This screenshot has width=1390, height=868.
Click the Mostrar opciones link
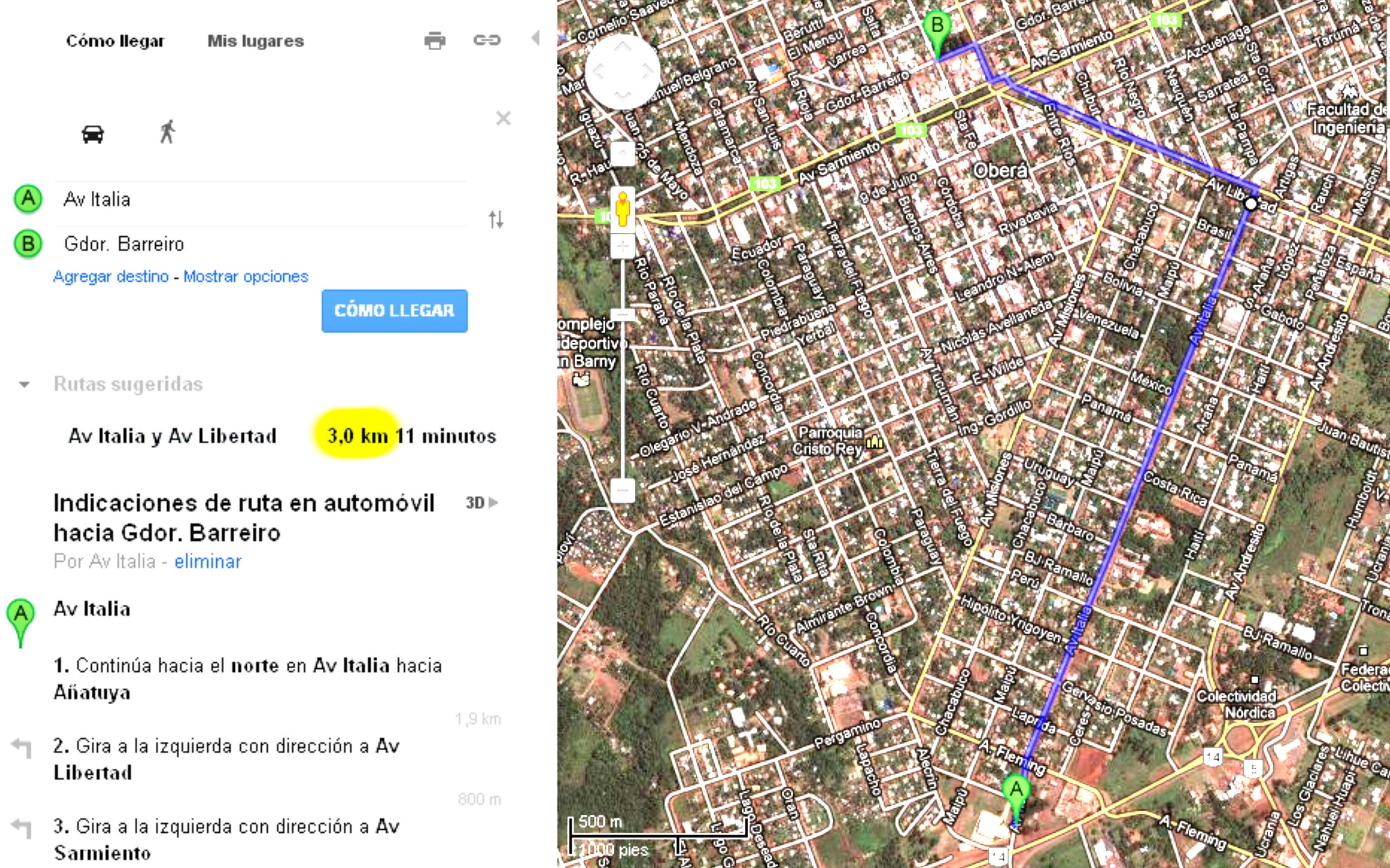[246, 277]
